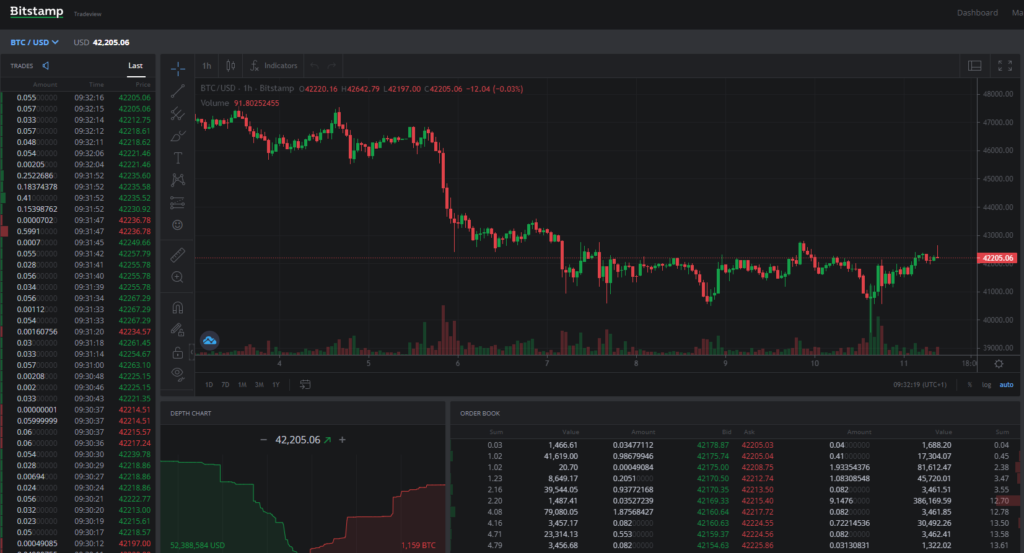1024x553 pixels.
Task: Expand the BTC / USD pair dropdown
Action: (x=35, y=42)
